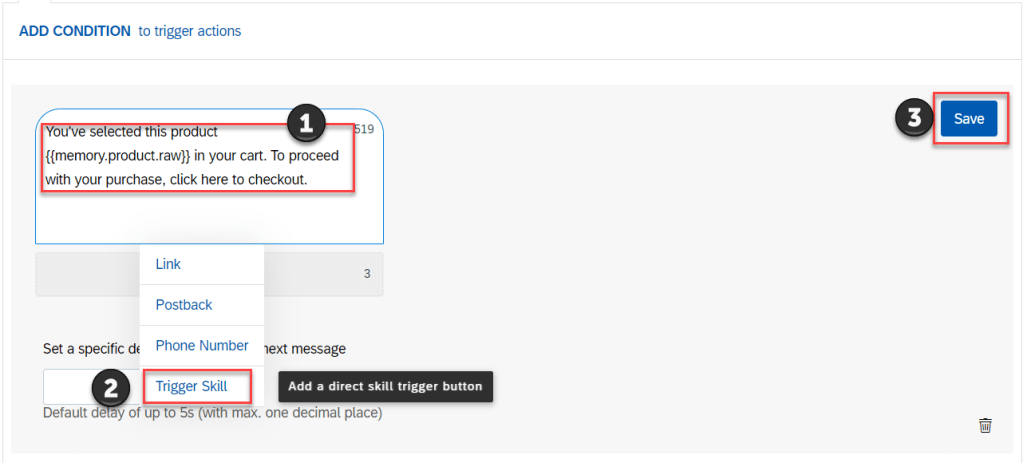This screenshot has height=463, width=1023.
Task: Click the numbered badge 2 marker
Action: [112, 387]
